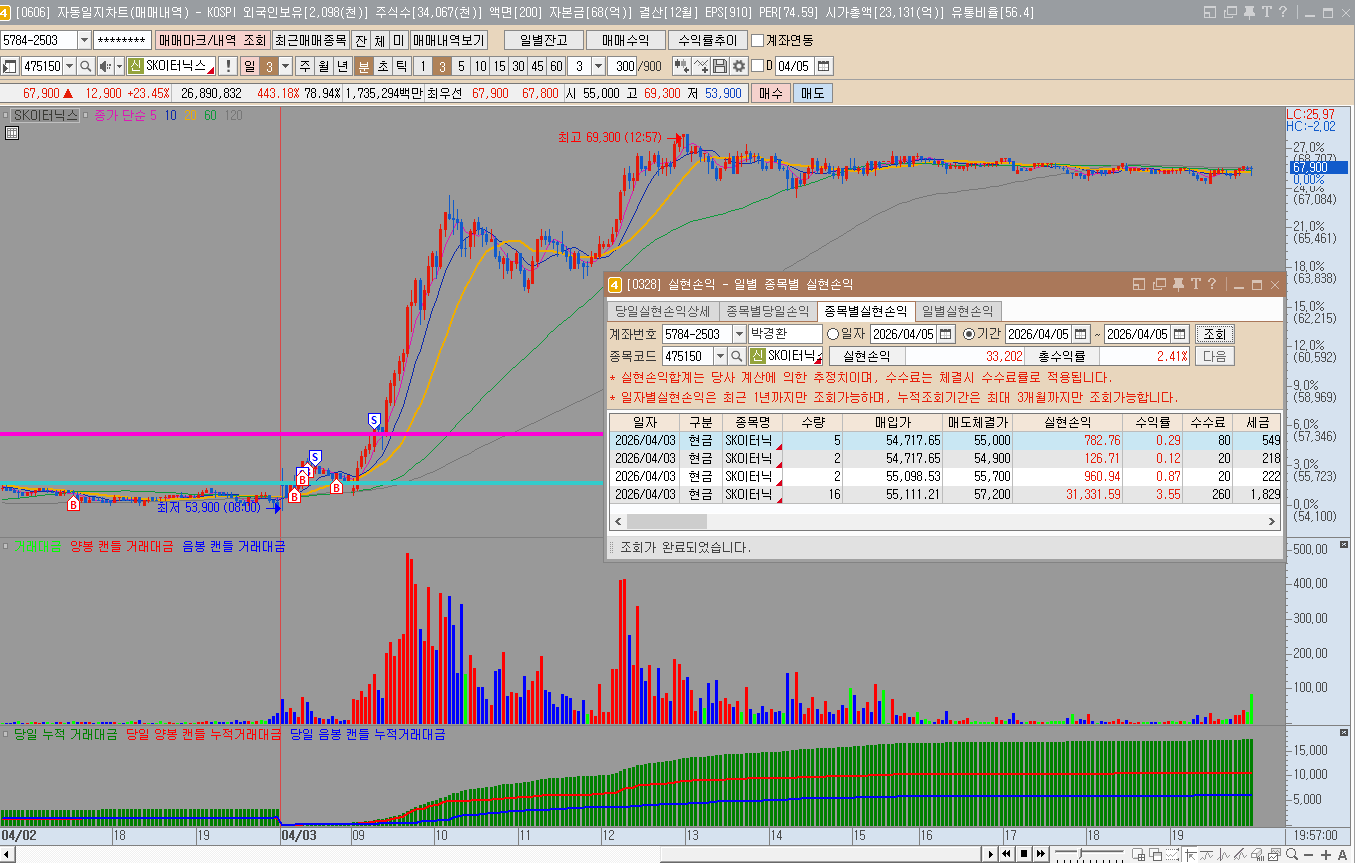Screen dimensions: 1355x863
Task: Open calendar for 일자 date field
Action: (x=946, y=334)
